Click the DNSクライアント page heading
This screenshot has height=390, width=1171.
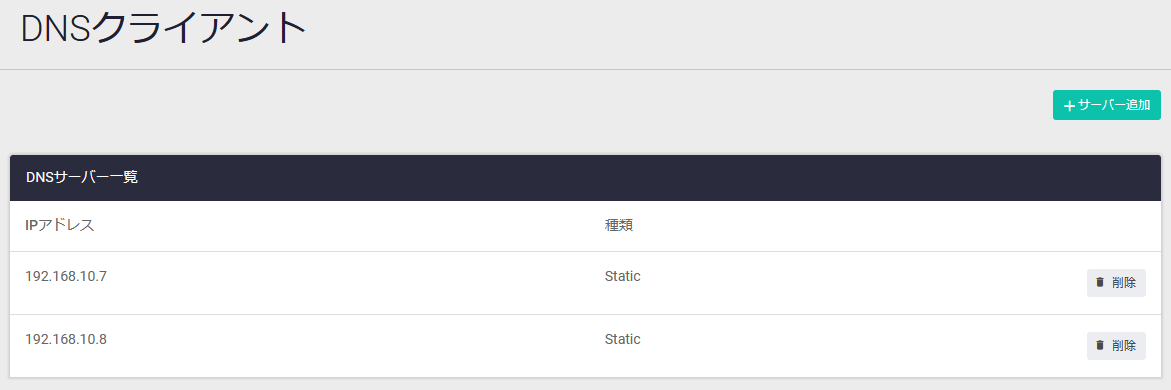[x=164, y=30]
